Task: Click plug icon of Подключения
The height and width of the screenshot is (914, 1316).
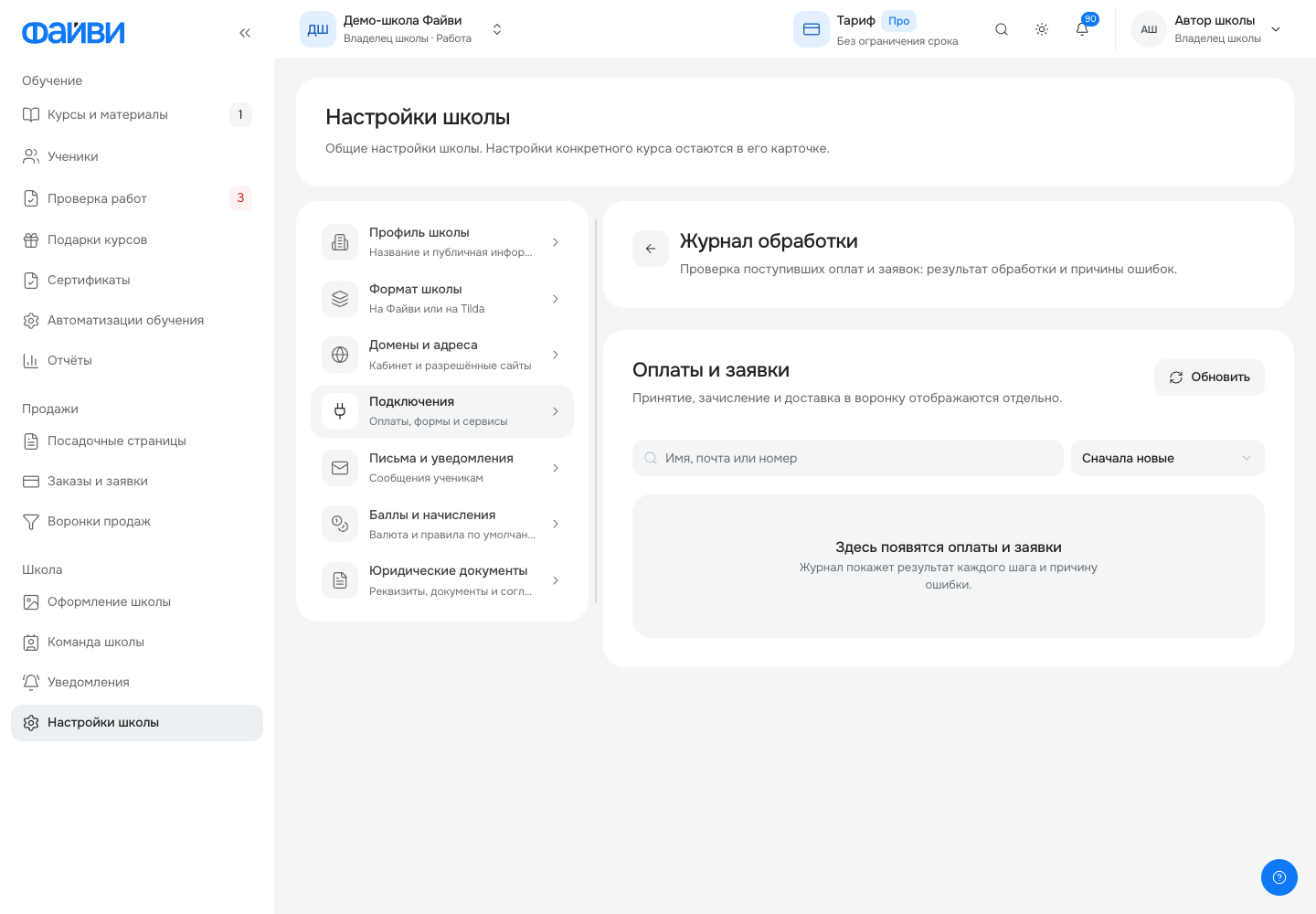Action: pyautogui.click(x=340, y=411)
